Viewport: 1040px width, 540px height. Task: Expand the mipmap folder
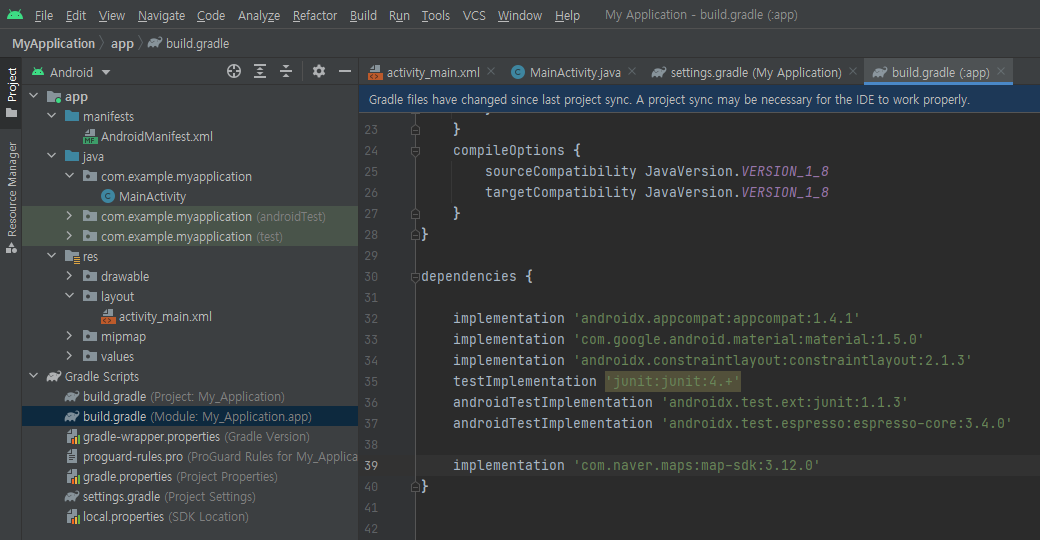click(x=69, y=336)
